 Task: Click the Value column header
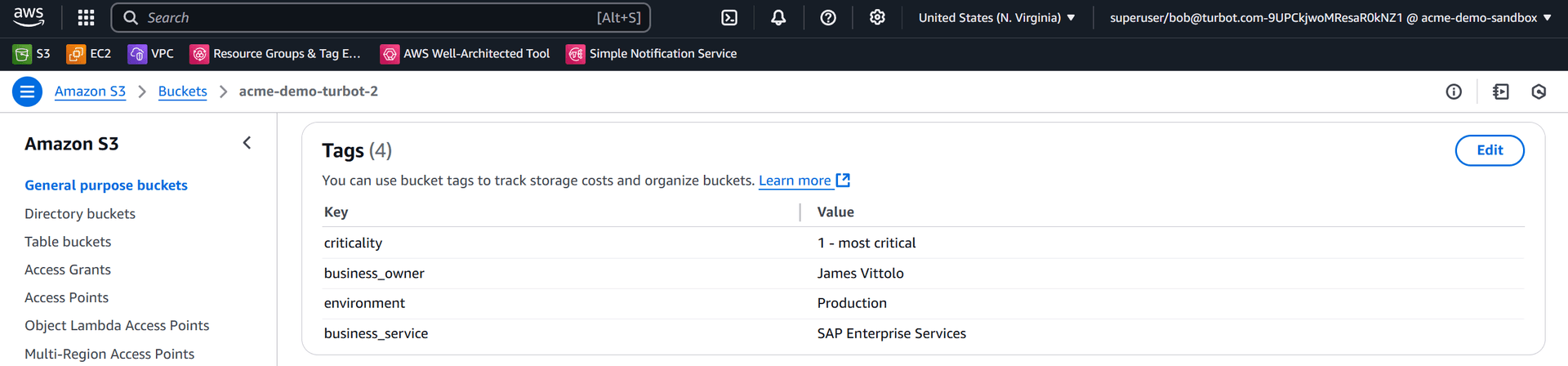835,212
